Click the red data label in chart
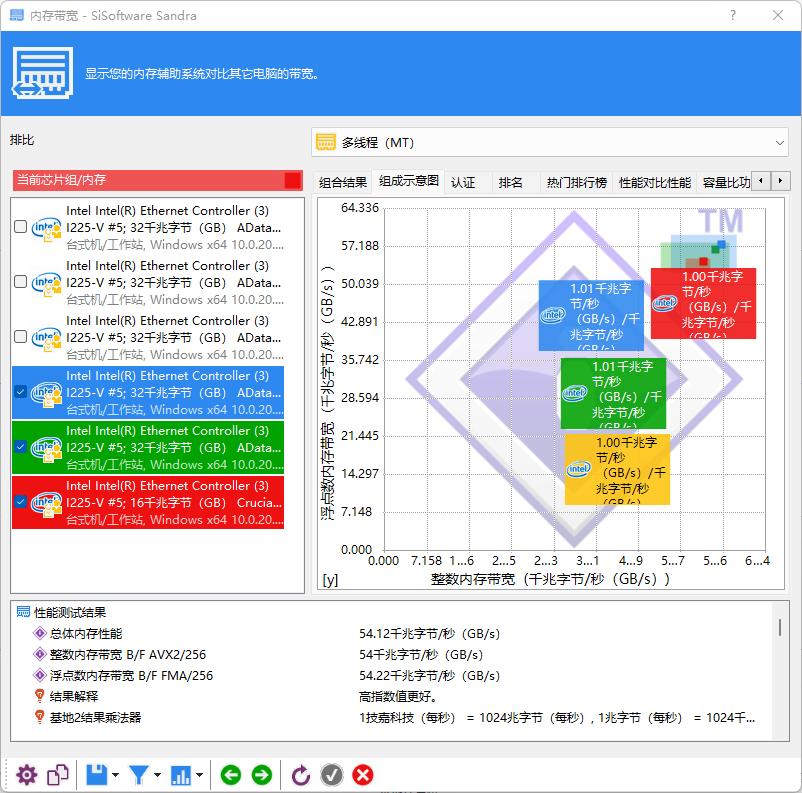Viewport: 802px width, 793px height. (703, 303)
